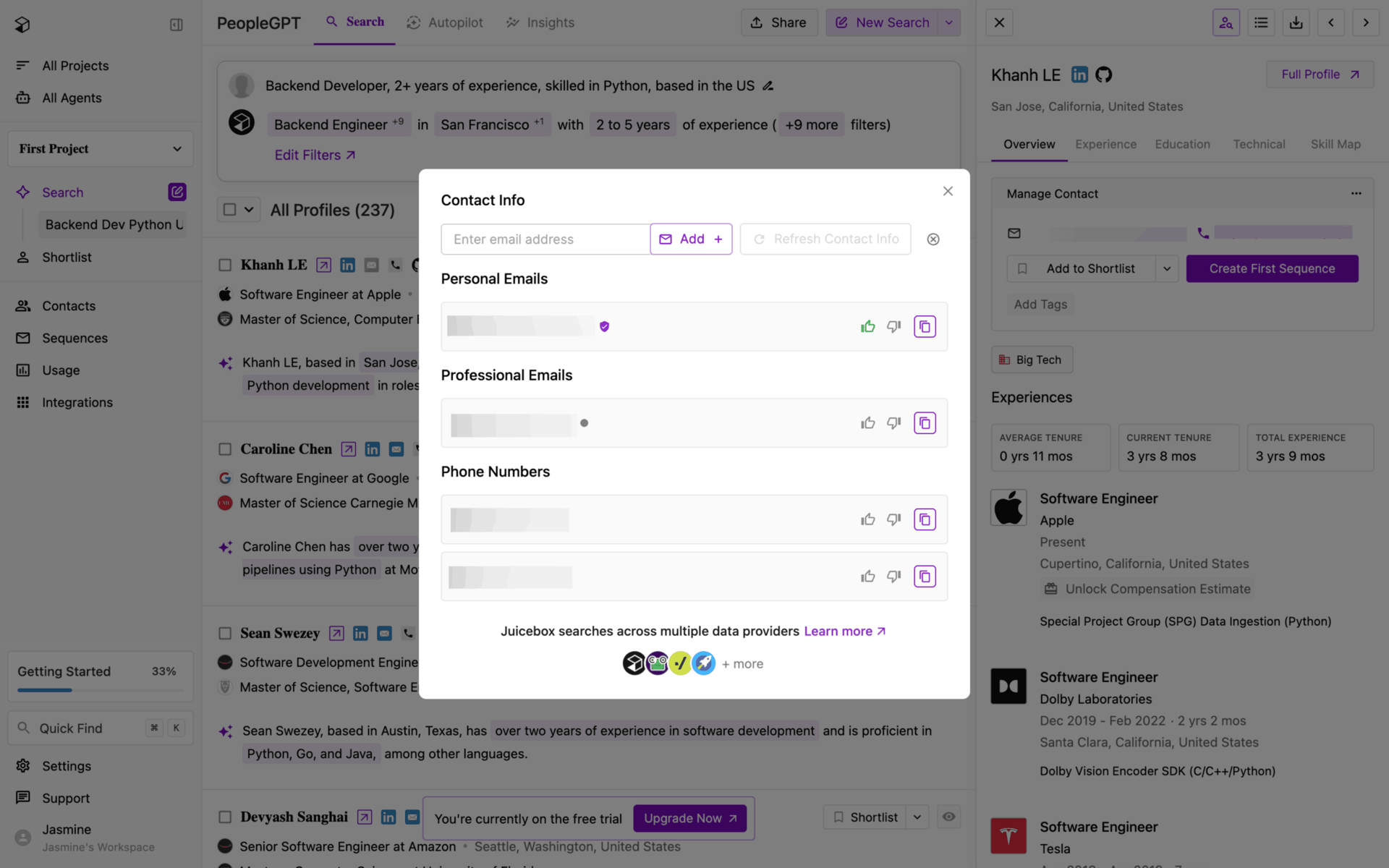This screenshot has width=1389, height=868.
Task: Switch to the Autopilot tab
Action: click(x=444, y=22)
